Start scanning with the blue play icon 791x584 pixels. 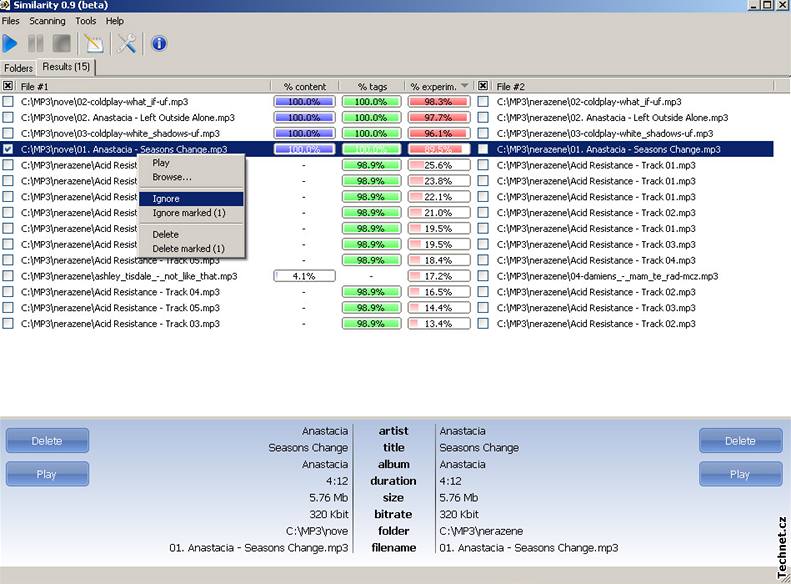[x=11, y=44]
